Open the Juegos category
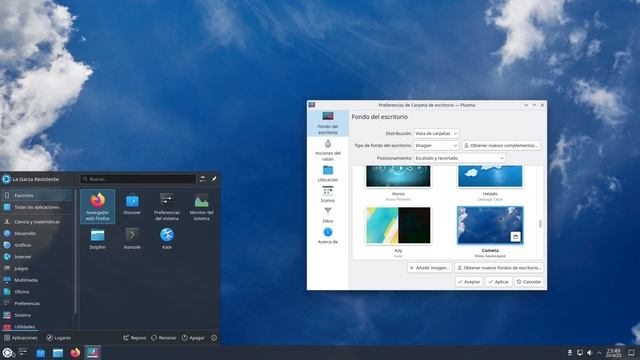This screenshot has width=640, height=360. click(37, 269)
